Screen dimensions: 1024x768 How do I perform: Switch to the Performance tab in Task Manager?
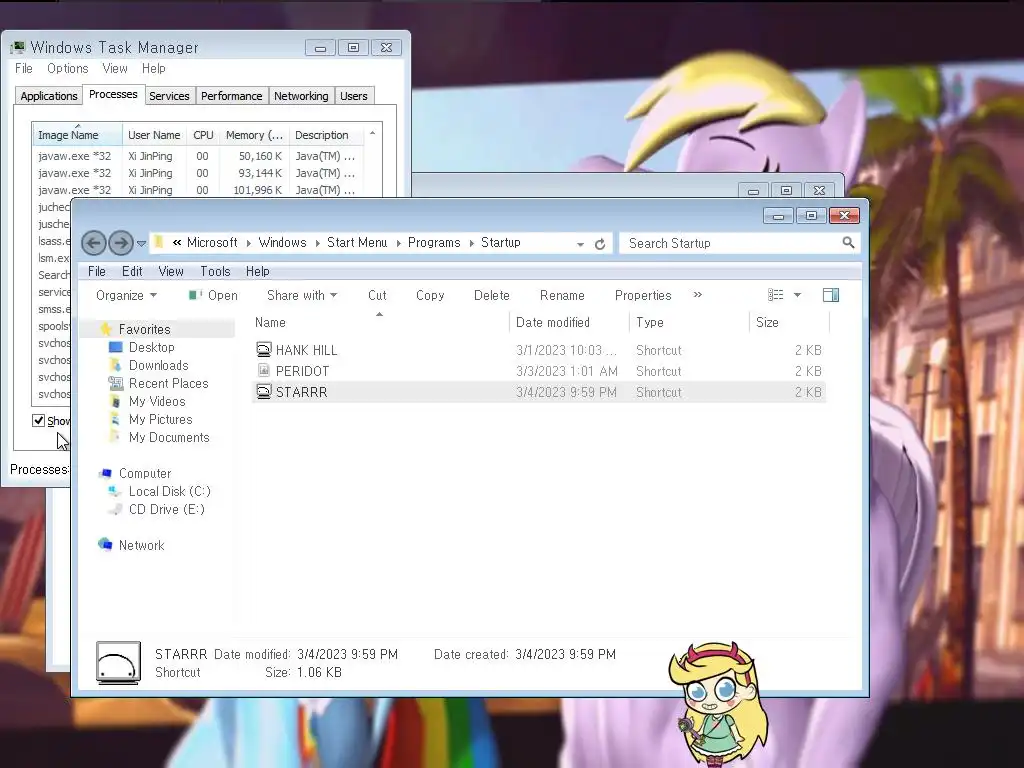[x=231, y=96]
